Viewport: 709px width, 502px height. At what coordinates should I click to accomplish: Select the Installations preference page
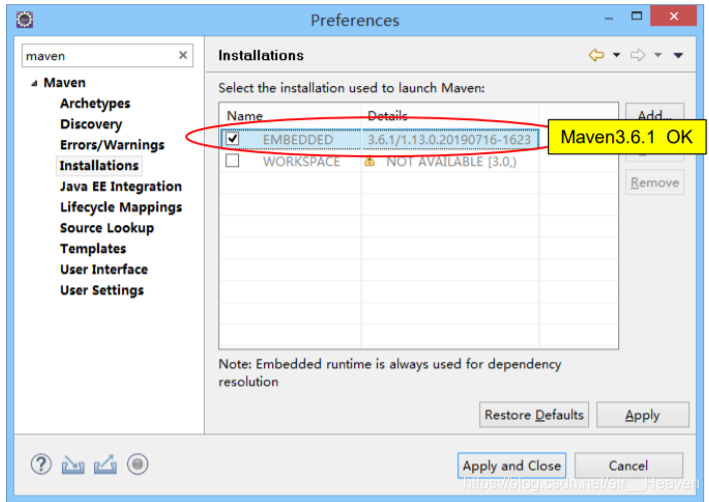point(99,166)
